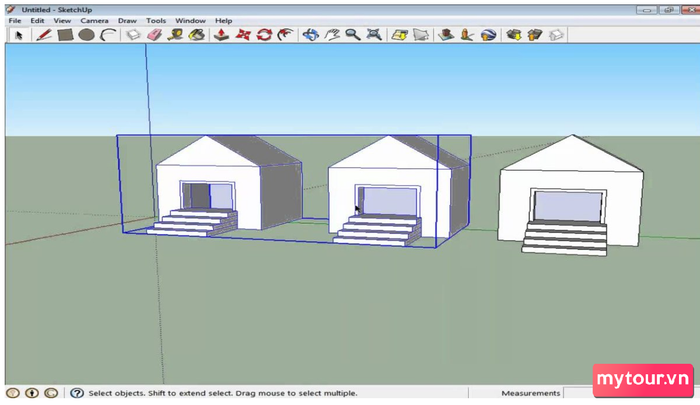This screenshot has width=700, height=405.
Task: Select the Circle tool
Action: pyautogui.click(x=87, y=35)
